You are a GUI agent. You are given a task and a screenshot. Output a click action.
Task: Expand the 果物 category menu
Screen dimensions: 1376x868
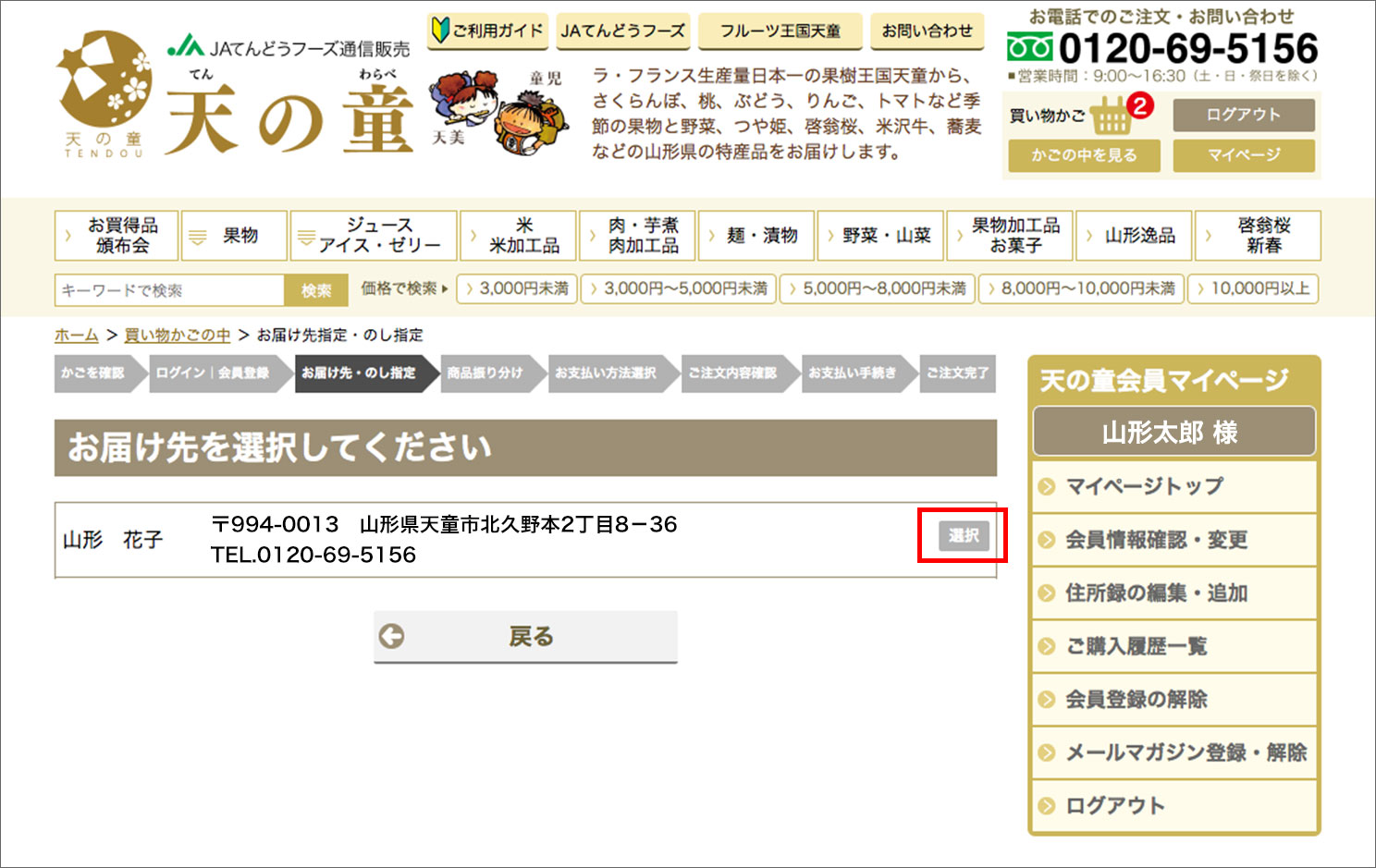click(x=234, y=236)
